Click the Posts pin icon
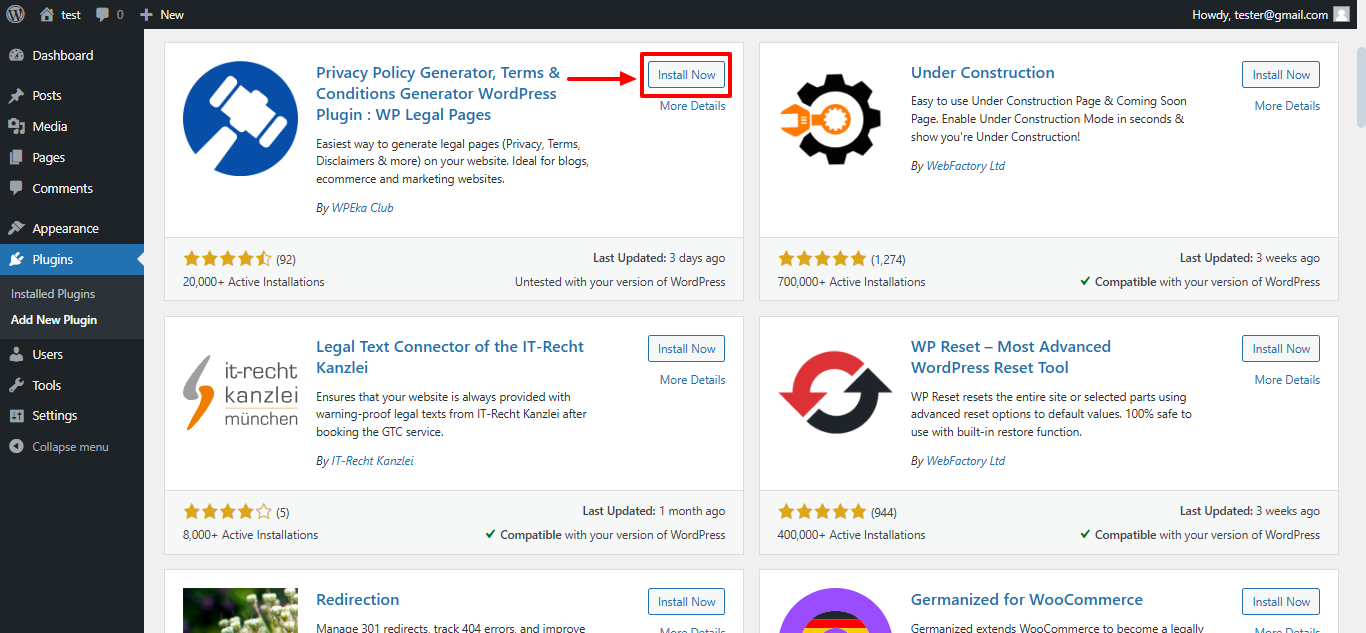Image resolution: width=1366 pixels, height=633 pixels. pos(16,96)
